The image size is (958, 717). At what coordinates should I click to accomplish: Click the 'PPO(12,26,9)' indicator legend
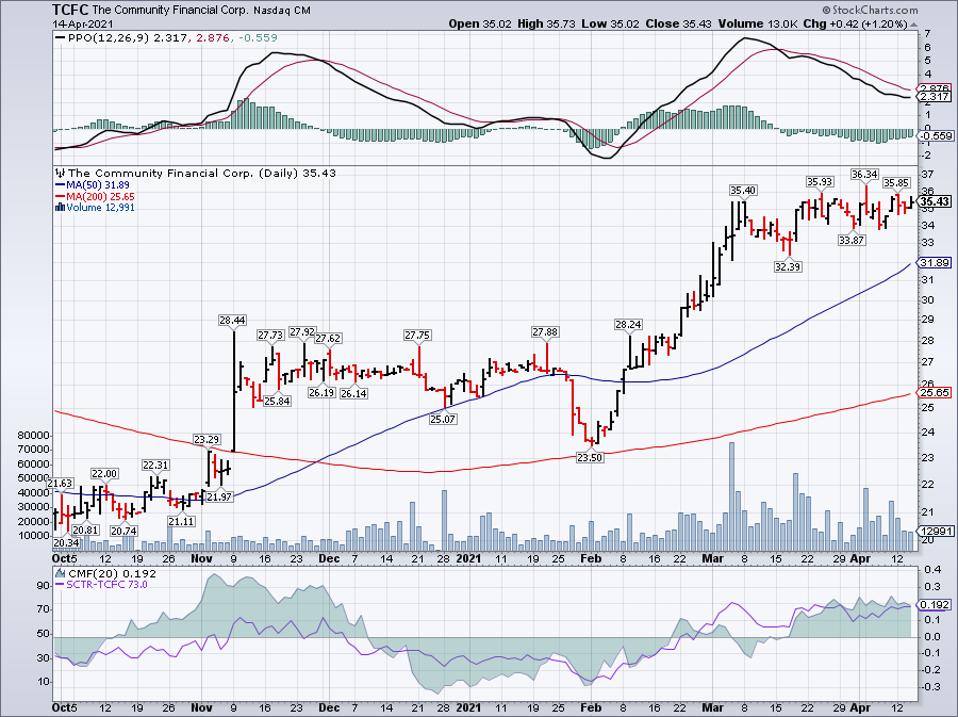coord(109,38)
